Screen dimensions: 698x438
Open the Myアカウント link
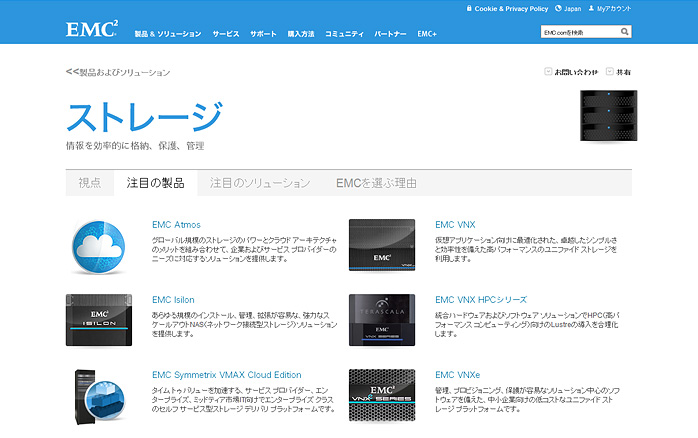(x=614, y=8)
